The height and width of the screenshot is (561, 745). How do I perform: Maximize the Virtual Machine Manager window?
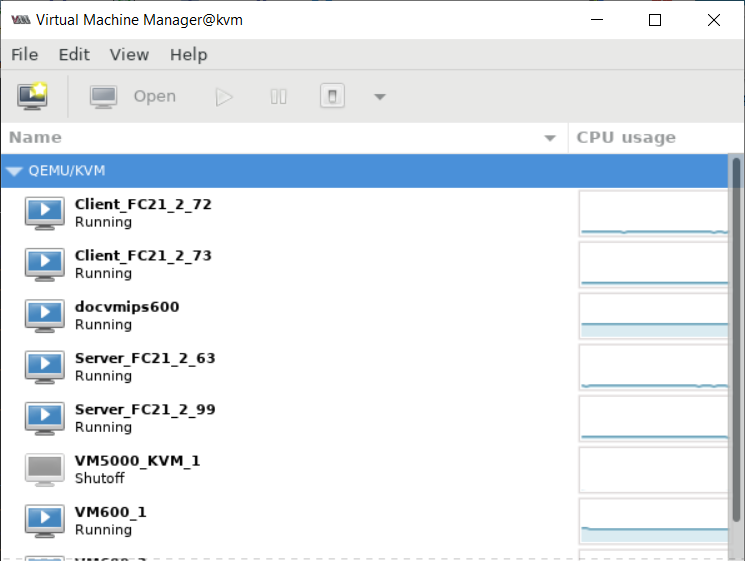[x=655, y=20]
